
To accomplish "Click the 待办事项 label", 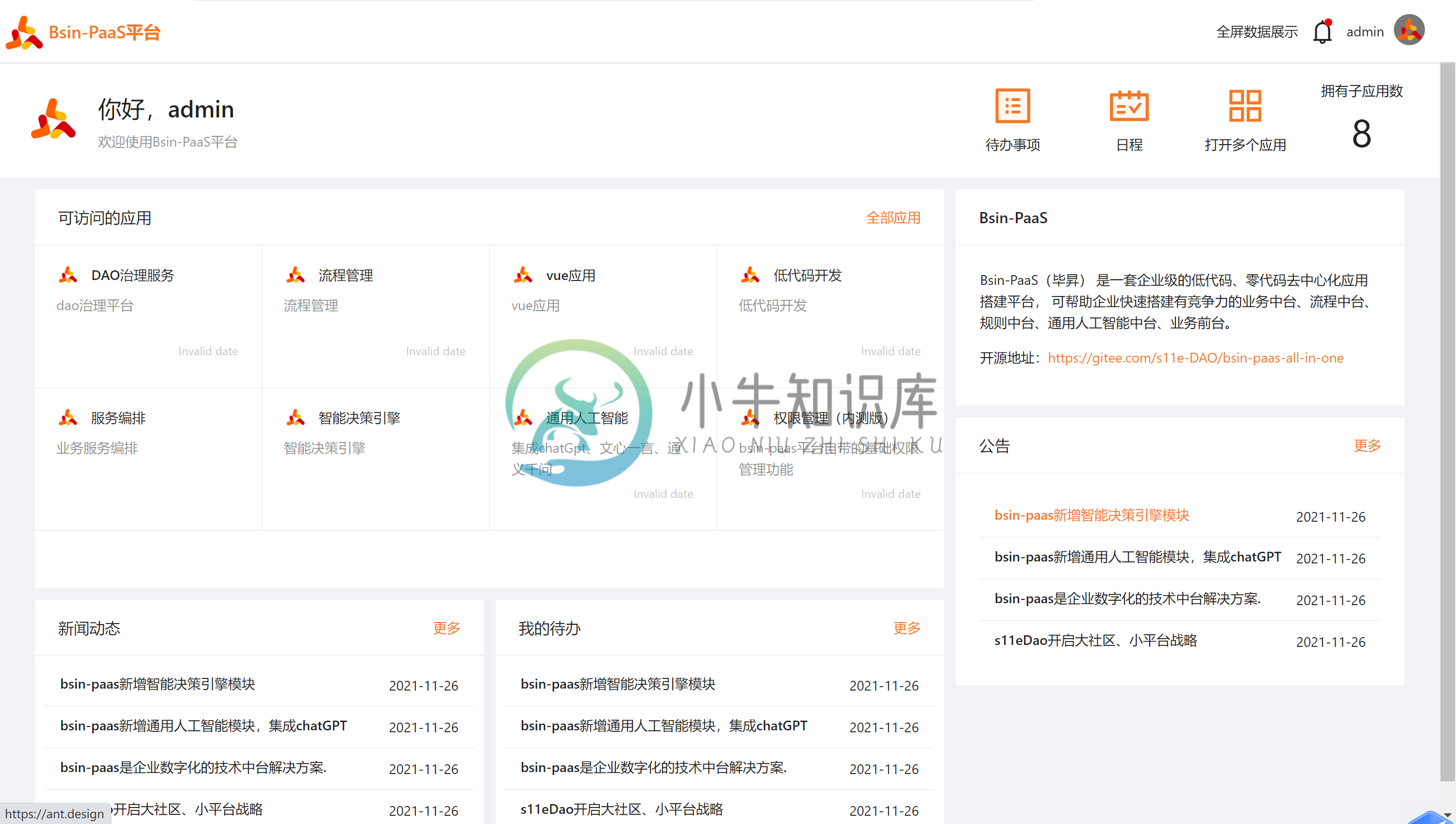I will [x=1012, y=145].
